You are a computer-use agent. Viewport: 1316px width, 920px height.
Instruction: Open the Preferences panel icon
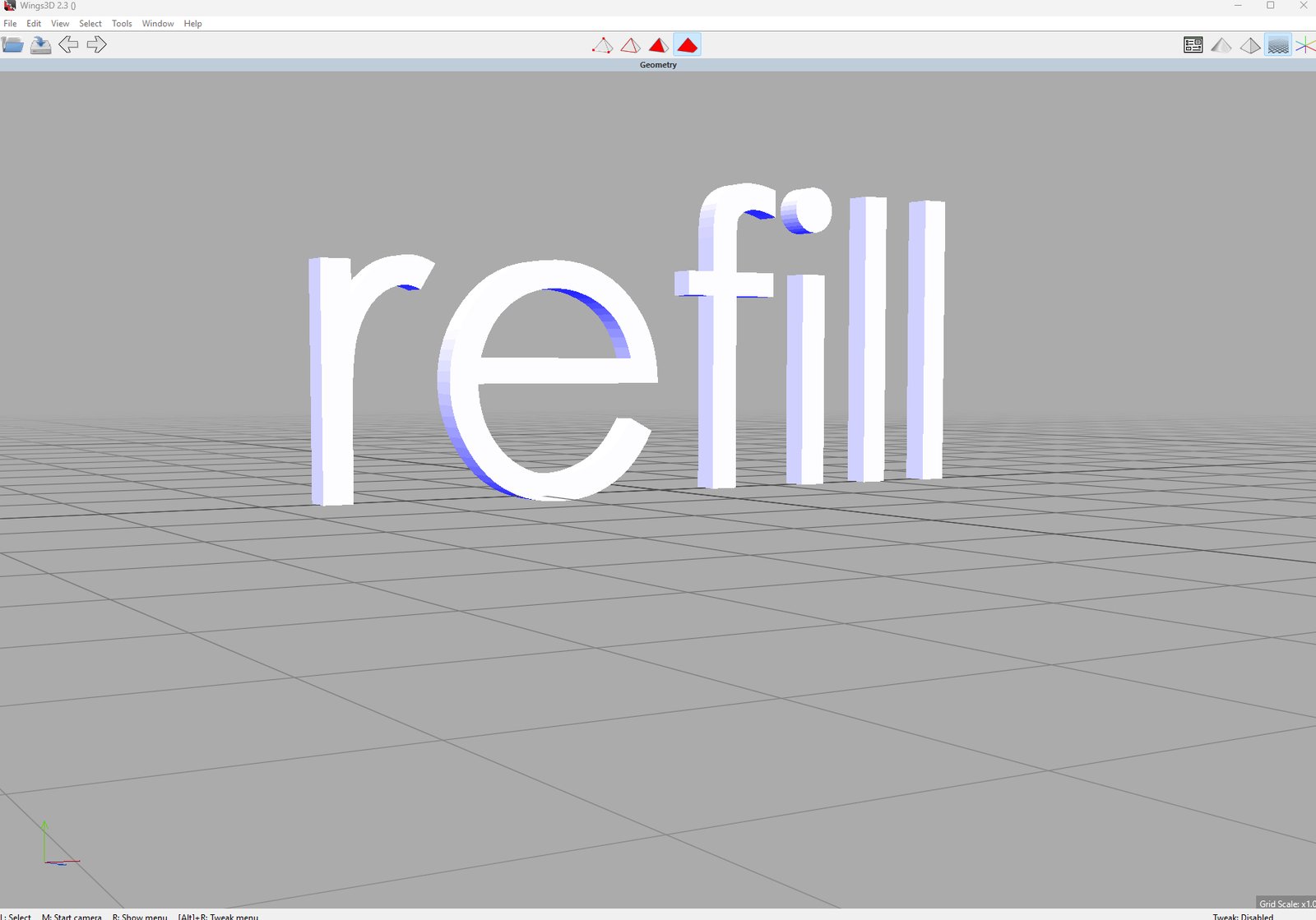click(1193, 45)
